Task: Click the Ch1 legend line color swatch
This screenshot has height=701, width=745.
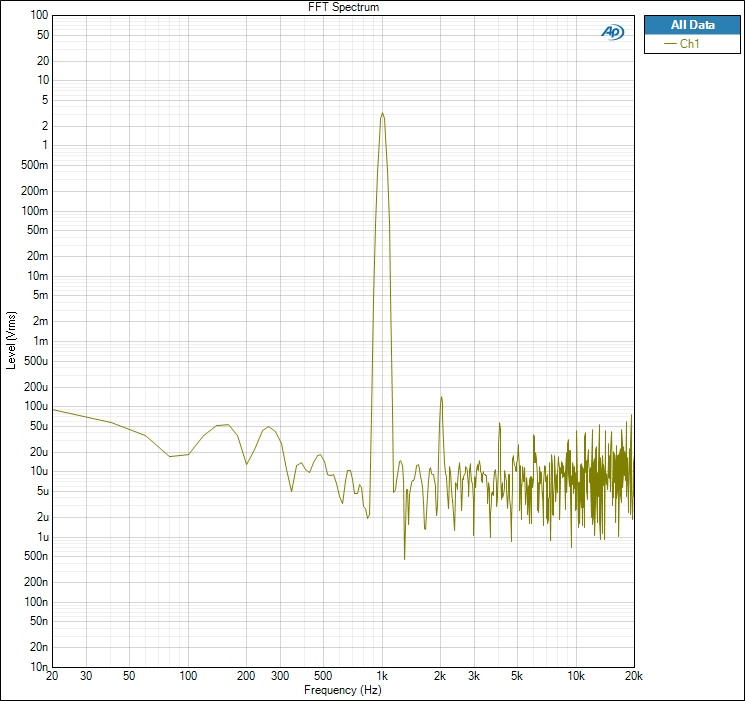Action: point(670,44)
